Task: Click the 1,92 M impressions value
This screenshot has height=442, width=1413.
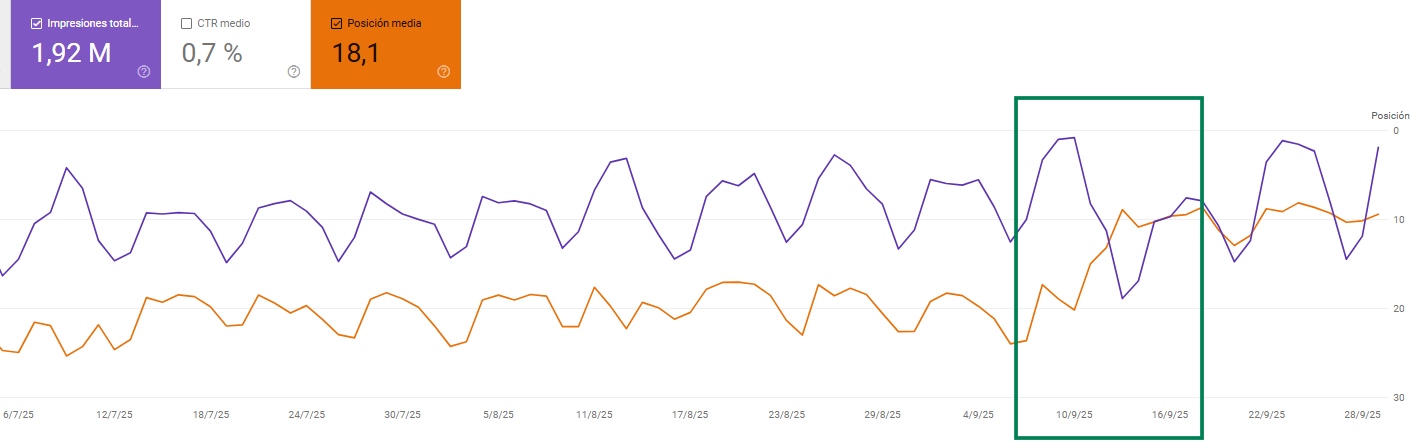Action: (72, 54)
